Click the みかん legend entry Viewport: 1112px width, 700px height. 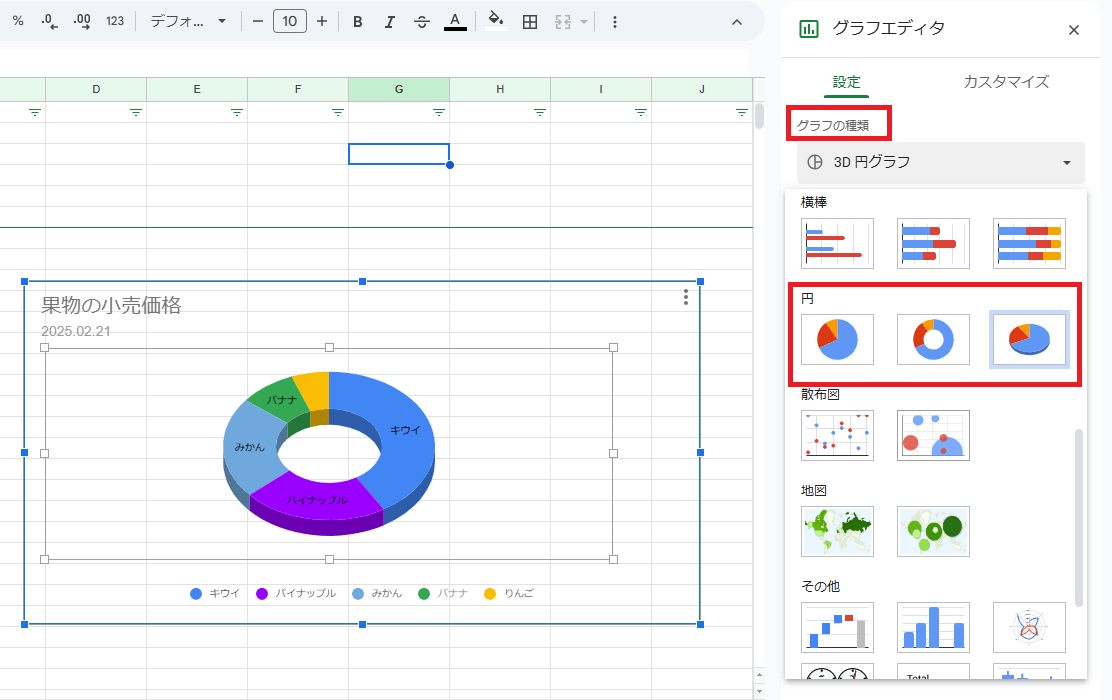point(377,594)
